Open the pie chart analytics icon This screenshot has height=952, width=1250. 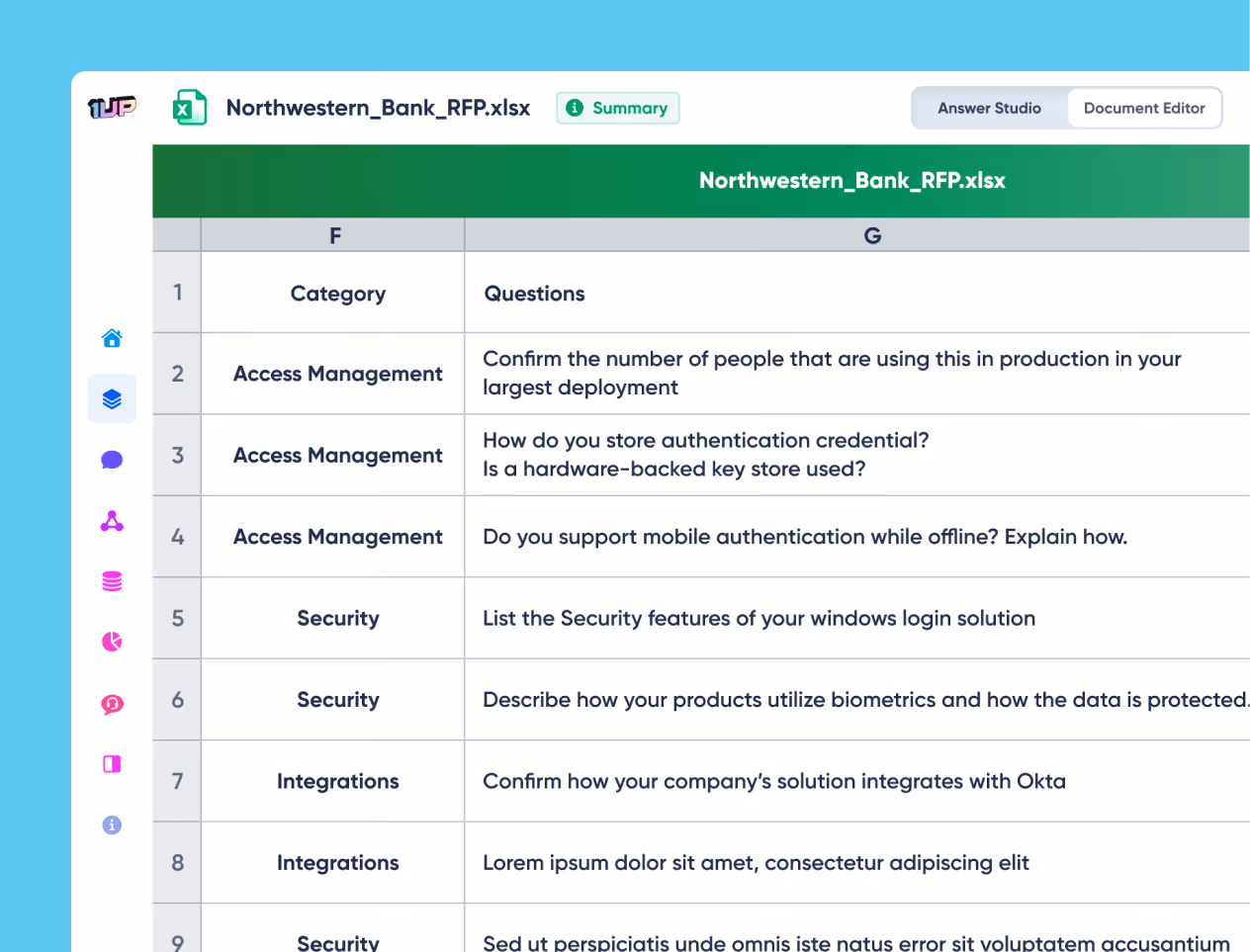[x=112, y=642]
